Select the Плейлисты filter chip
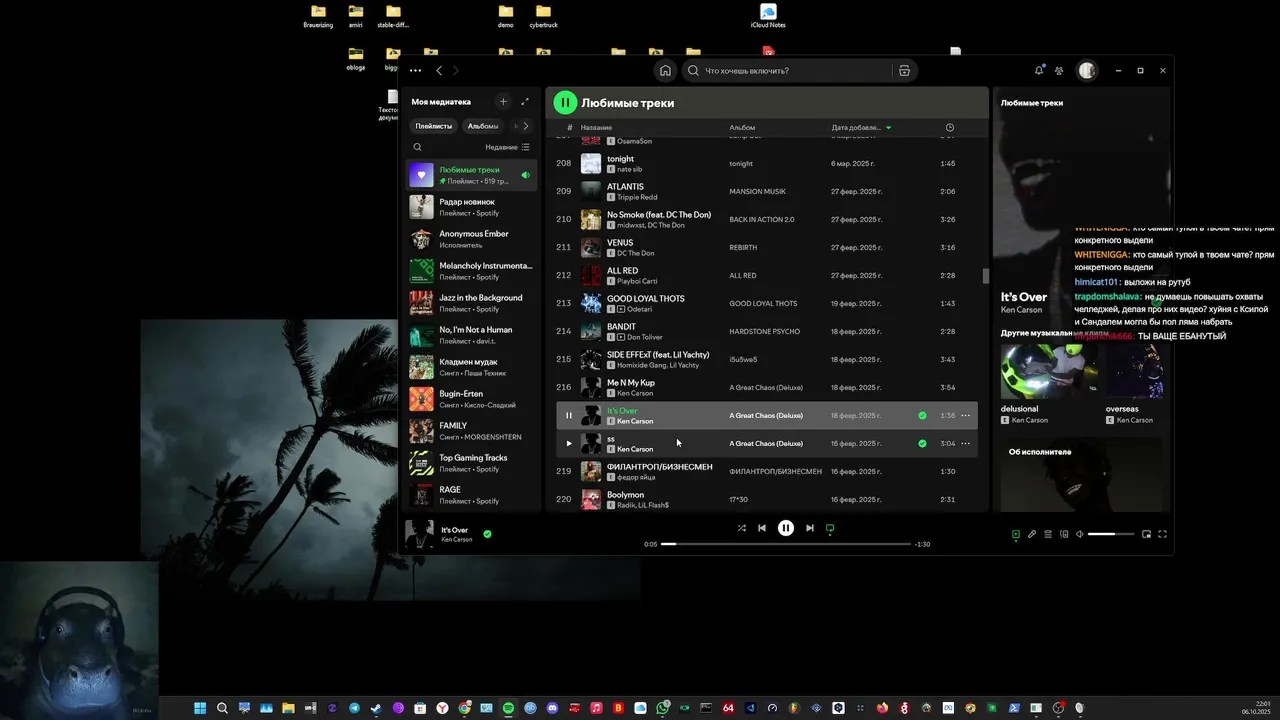This screenshot has height=720, width=1280. coord(434,126)
